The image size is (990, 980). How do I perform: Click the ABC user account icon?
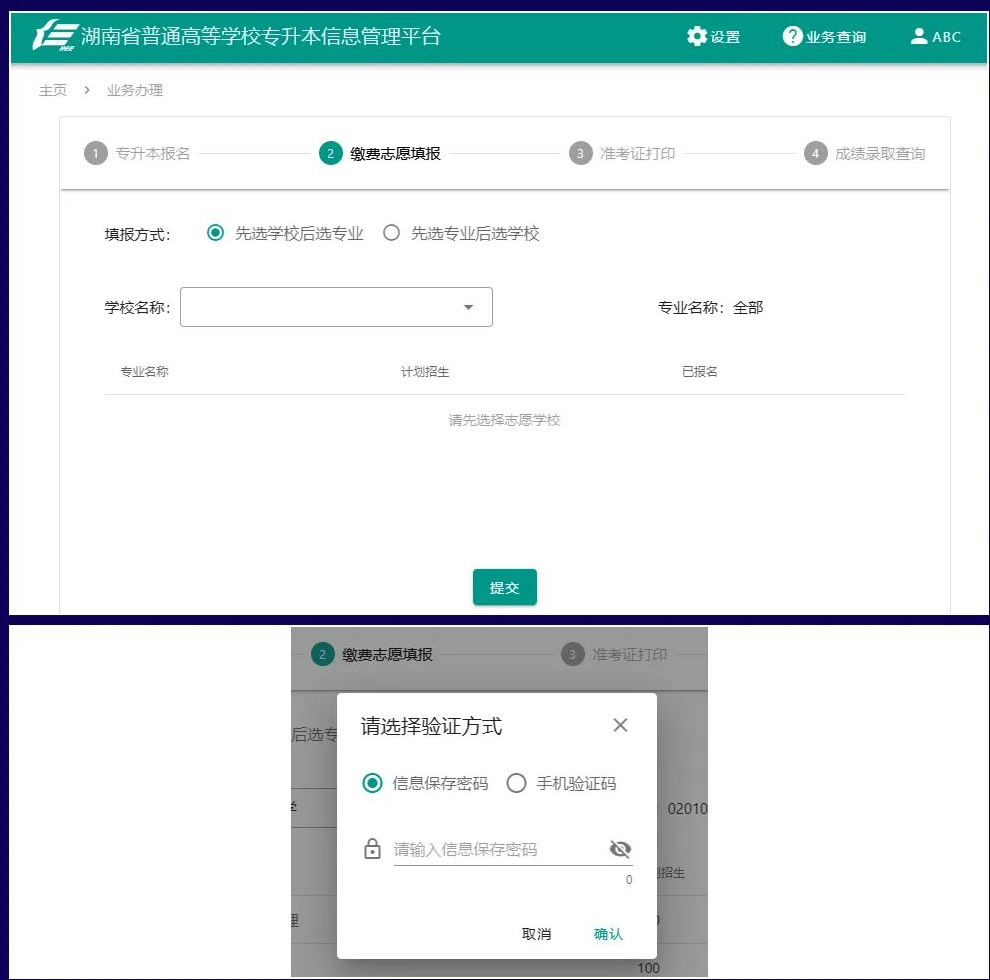pyautogui.click(x=918, y=36)
